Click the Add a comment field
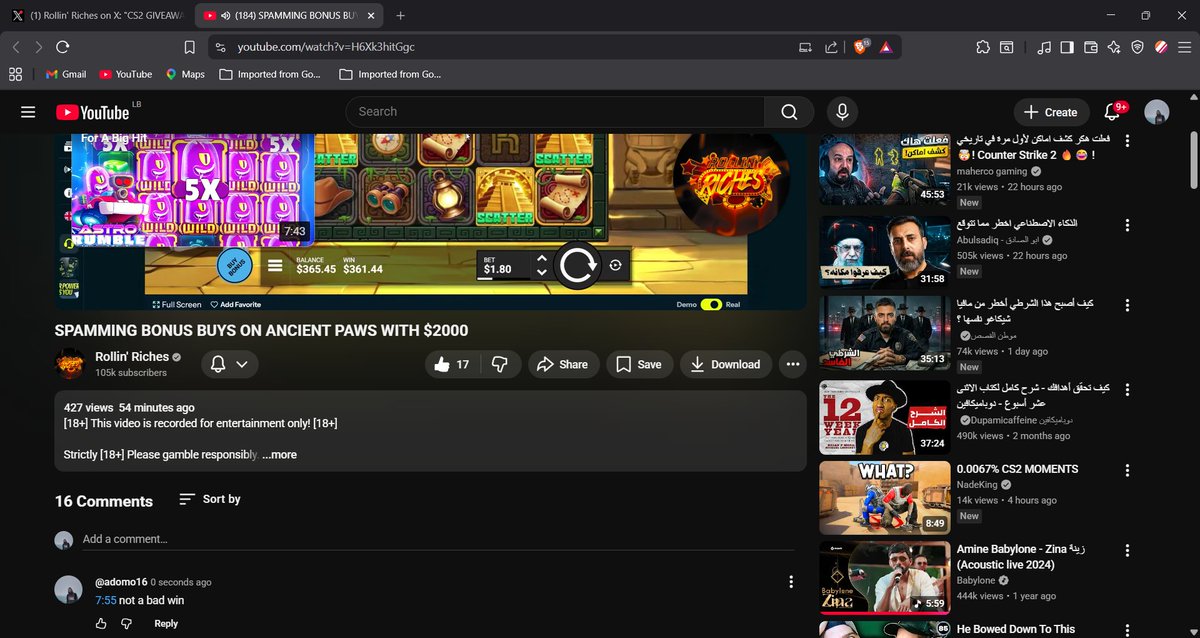 click(x=438, y=539)
